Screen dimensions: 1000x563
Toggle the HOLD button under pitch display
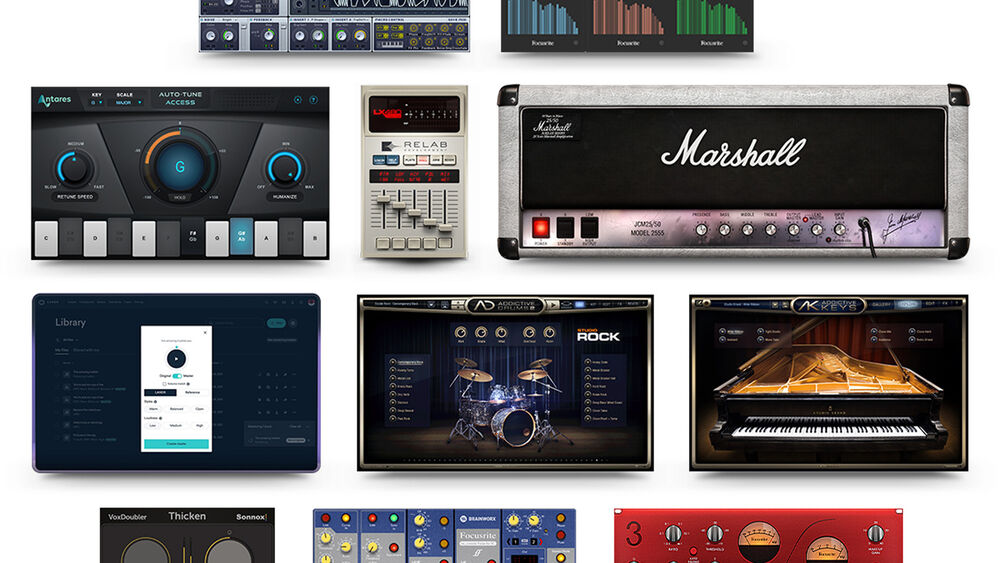pyautogui.click(x=180, y=197)
